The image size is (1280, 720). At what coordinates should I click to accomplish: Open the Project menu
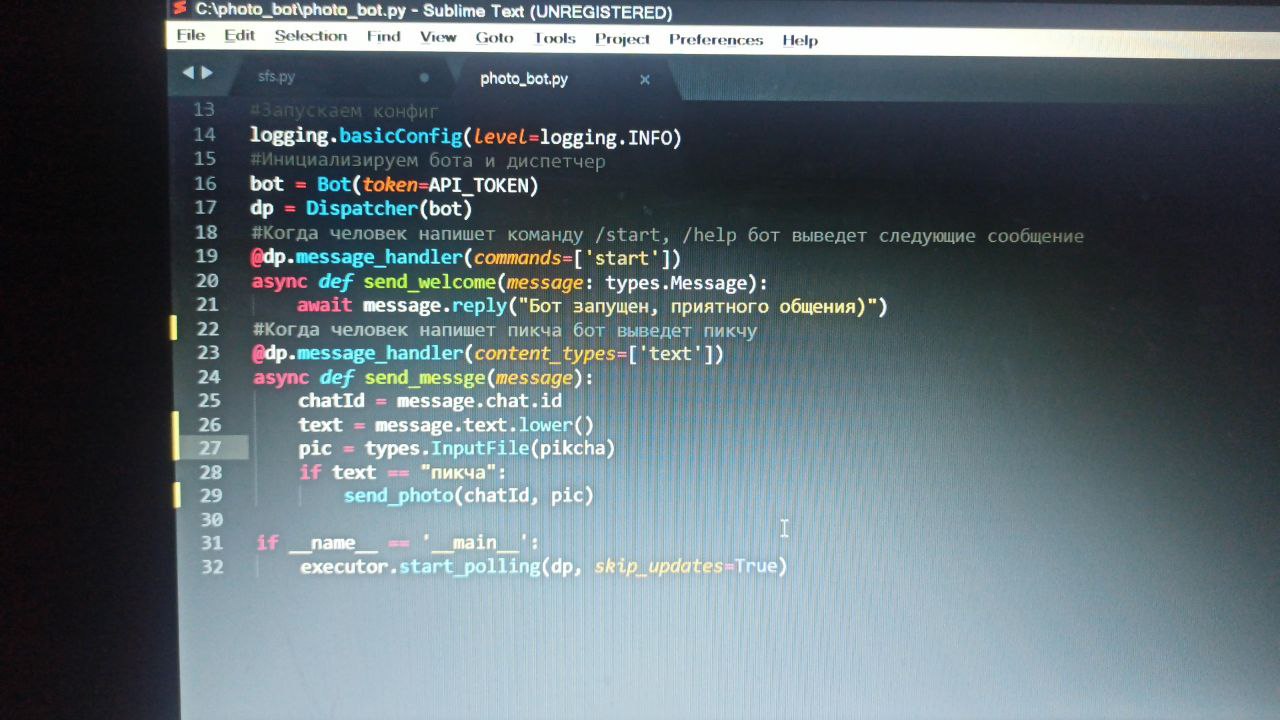623,39
